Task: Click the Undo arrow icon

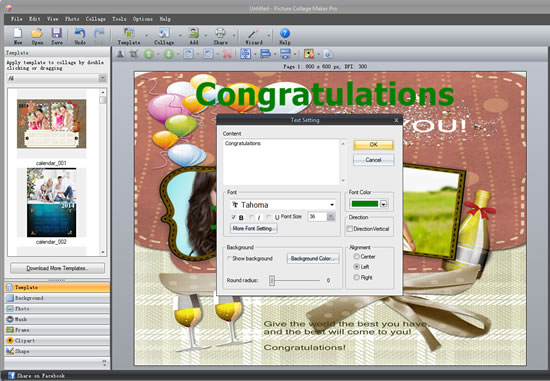Action: click(80, 33)
